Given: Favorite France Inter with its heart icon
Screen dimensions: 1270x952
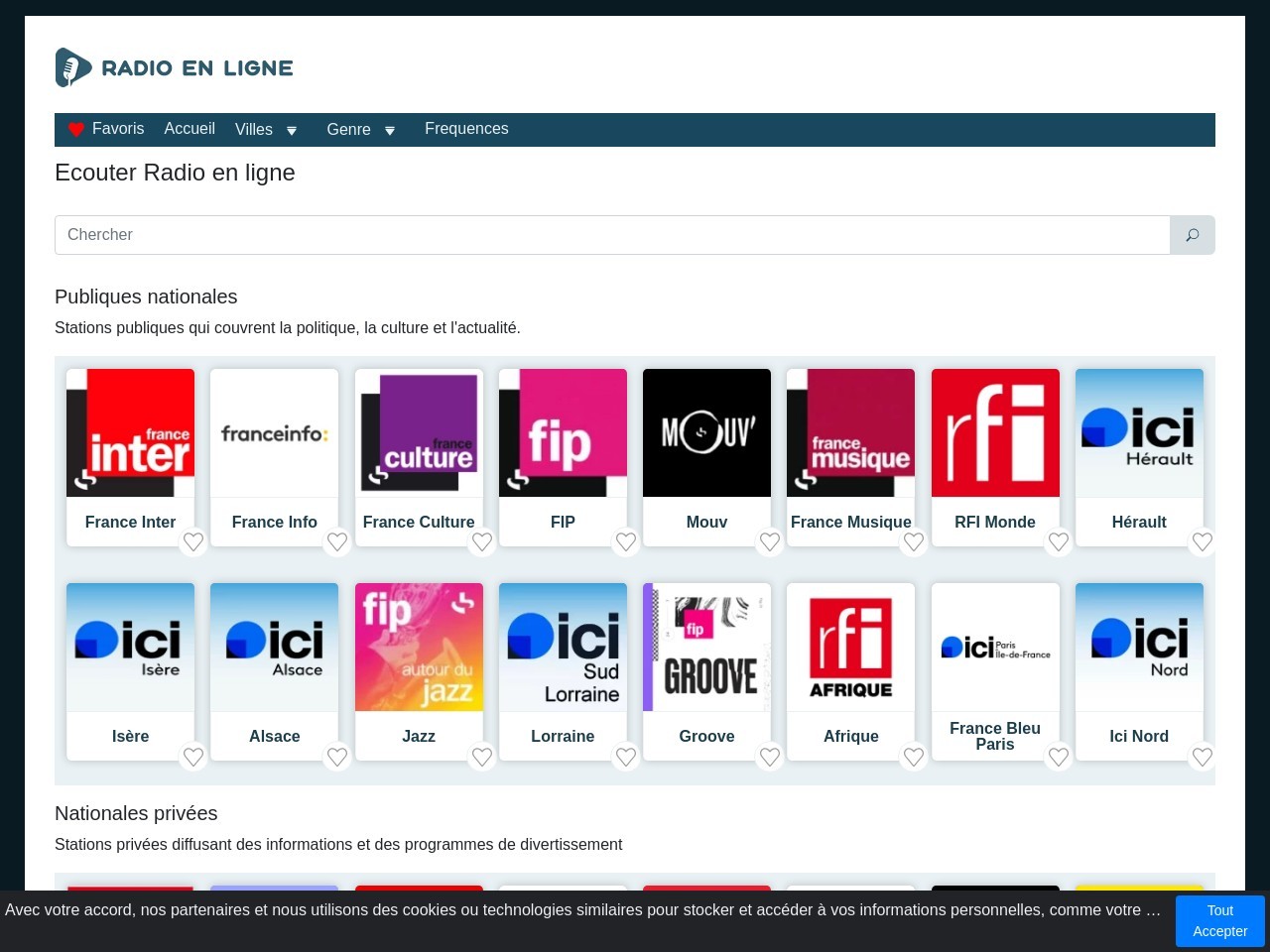Looking at the screenshot, I should tap(193, 541).
